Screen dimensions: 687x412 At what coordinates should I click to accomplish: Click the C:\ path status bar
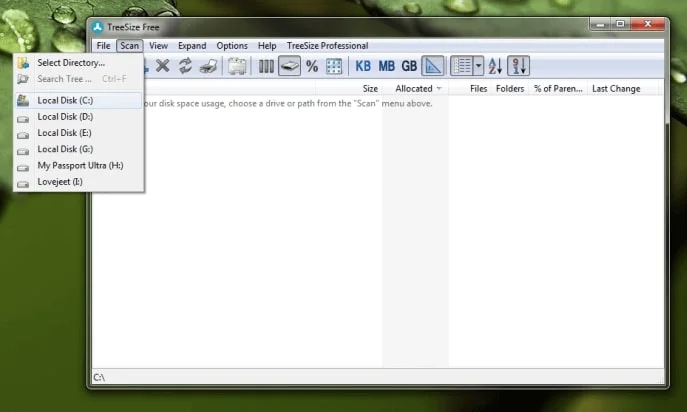(x=378, y=377)
